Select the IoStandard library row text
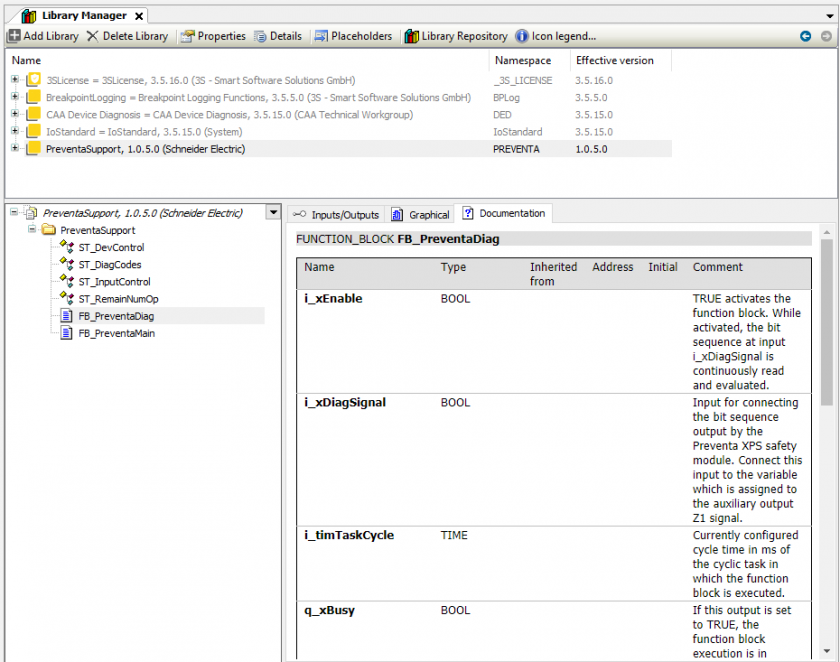Screen dimensions: 840x662 pyautogui.click(x=144, y=132)
